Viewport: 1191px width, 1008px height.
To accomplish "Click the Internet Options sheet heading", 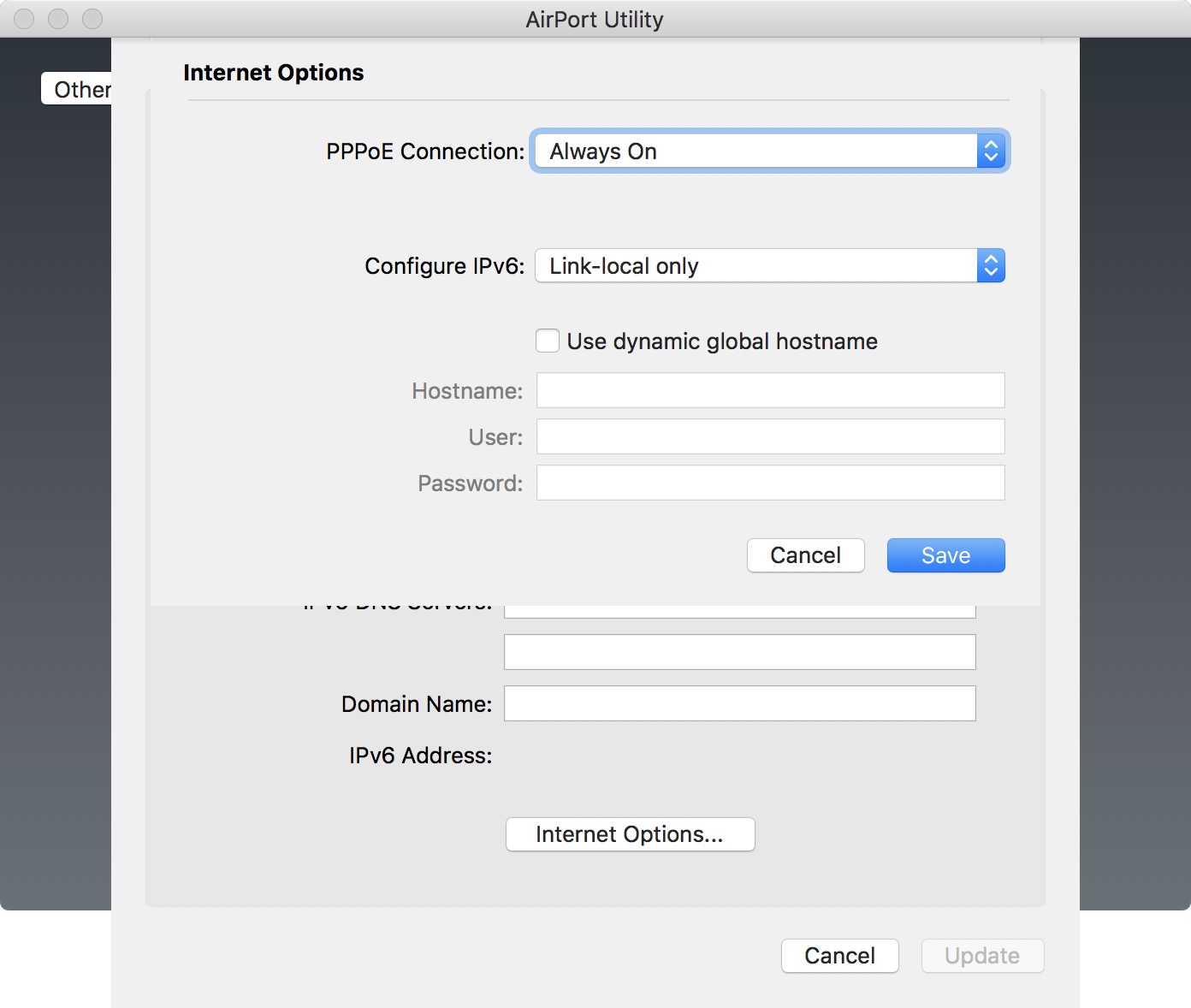I will [x=274, y=73].
